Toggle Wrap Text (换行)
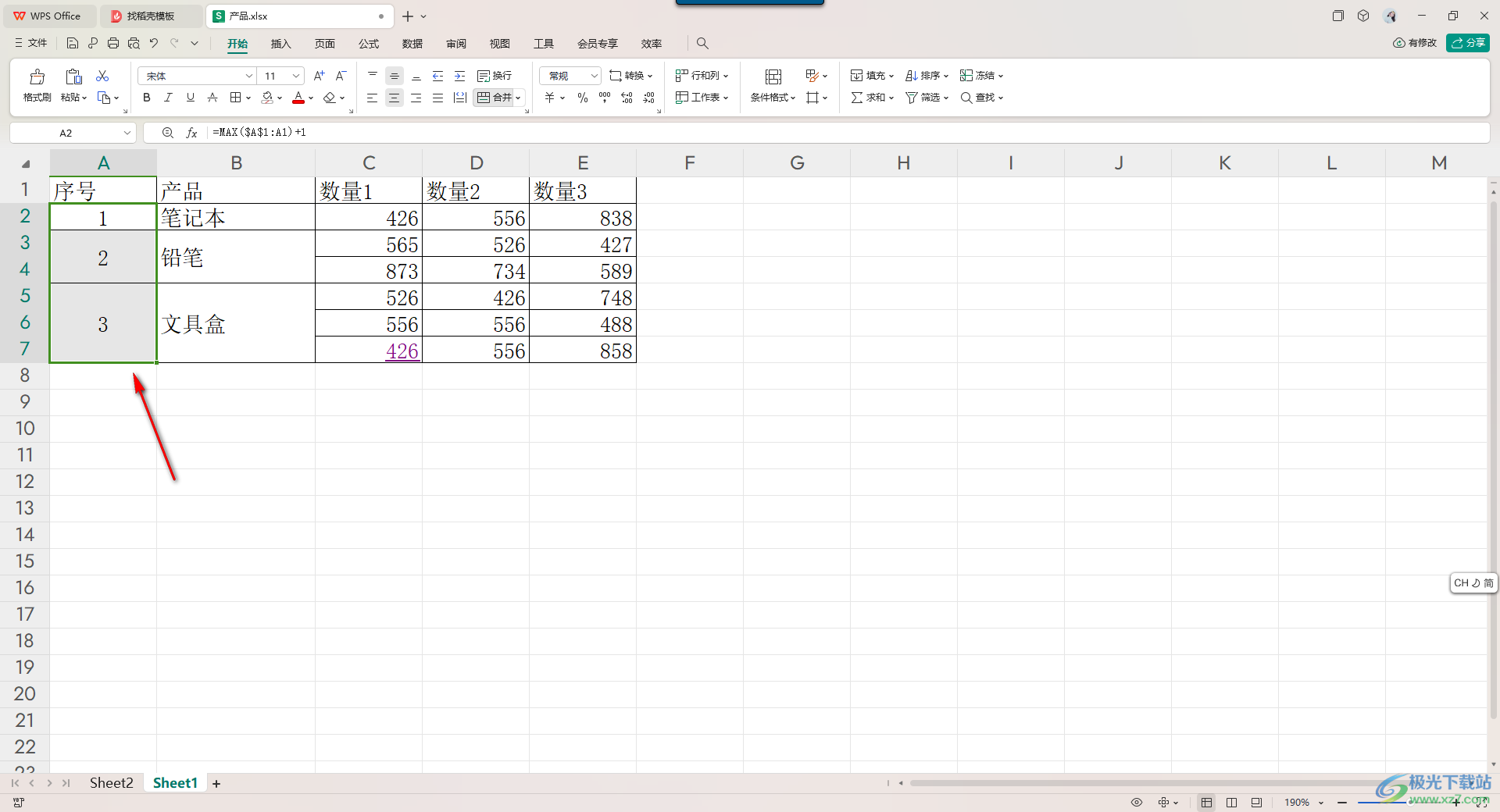Screen dimensions: 1500x812 pyautogui.click(x=495, y=76)
